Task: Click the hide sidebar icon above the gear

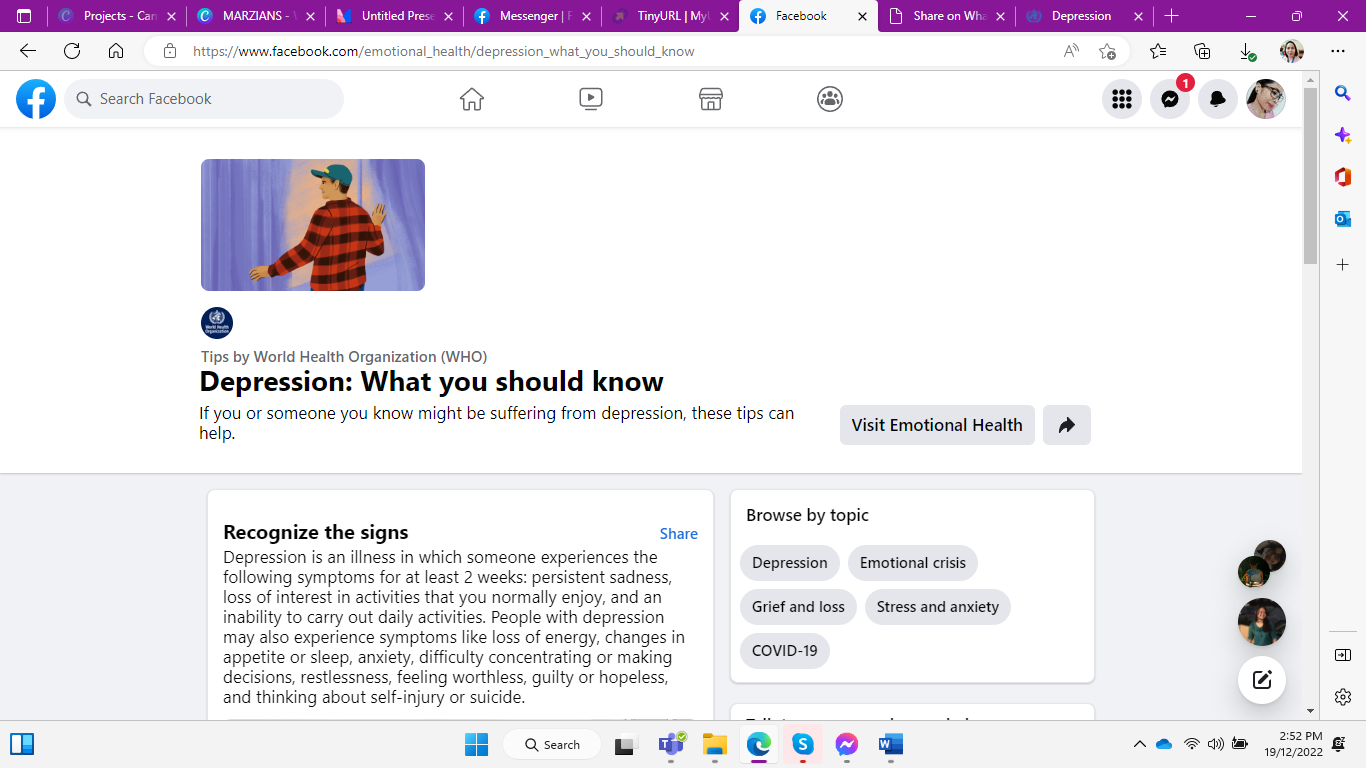Action: coord(1343,655)
